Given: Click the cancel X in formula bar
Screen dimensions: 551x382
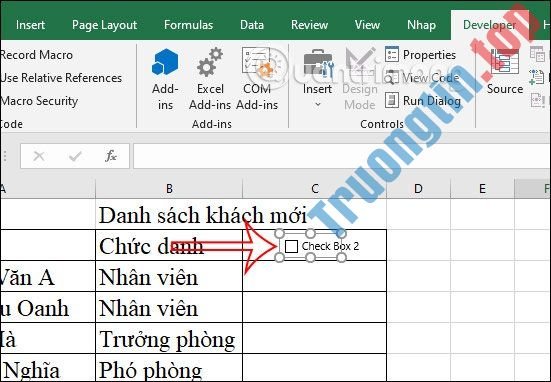Looking at the screenshot, I should click(x=39, y=156).
